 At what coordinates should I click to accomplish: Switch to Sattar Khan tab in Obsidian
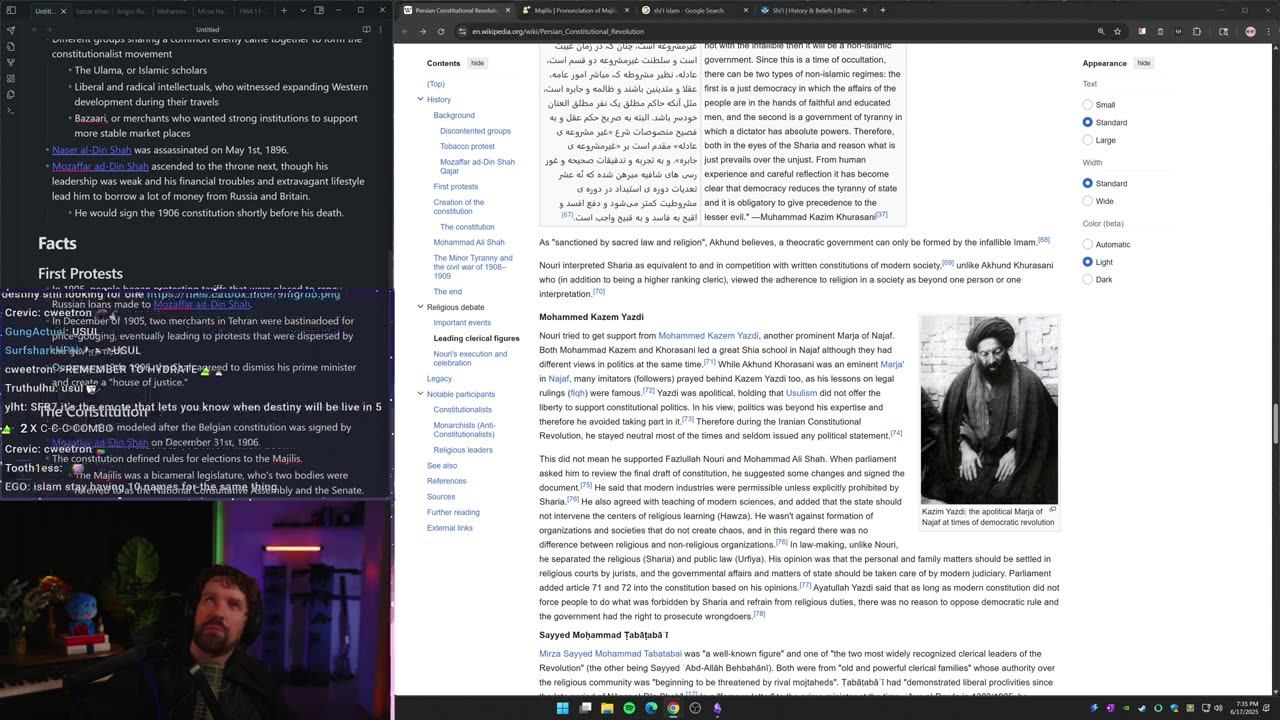pyautogui.click(x=91, y=11)
